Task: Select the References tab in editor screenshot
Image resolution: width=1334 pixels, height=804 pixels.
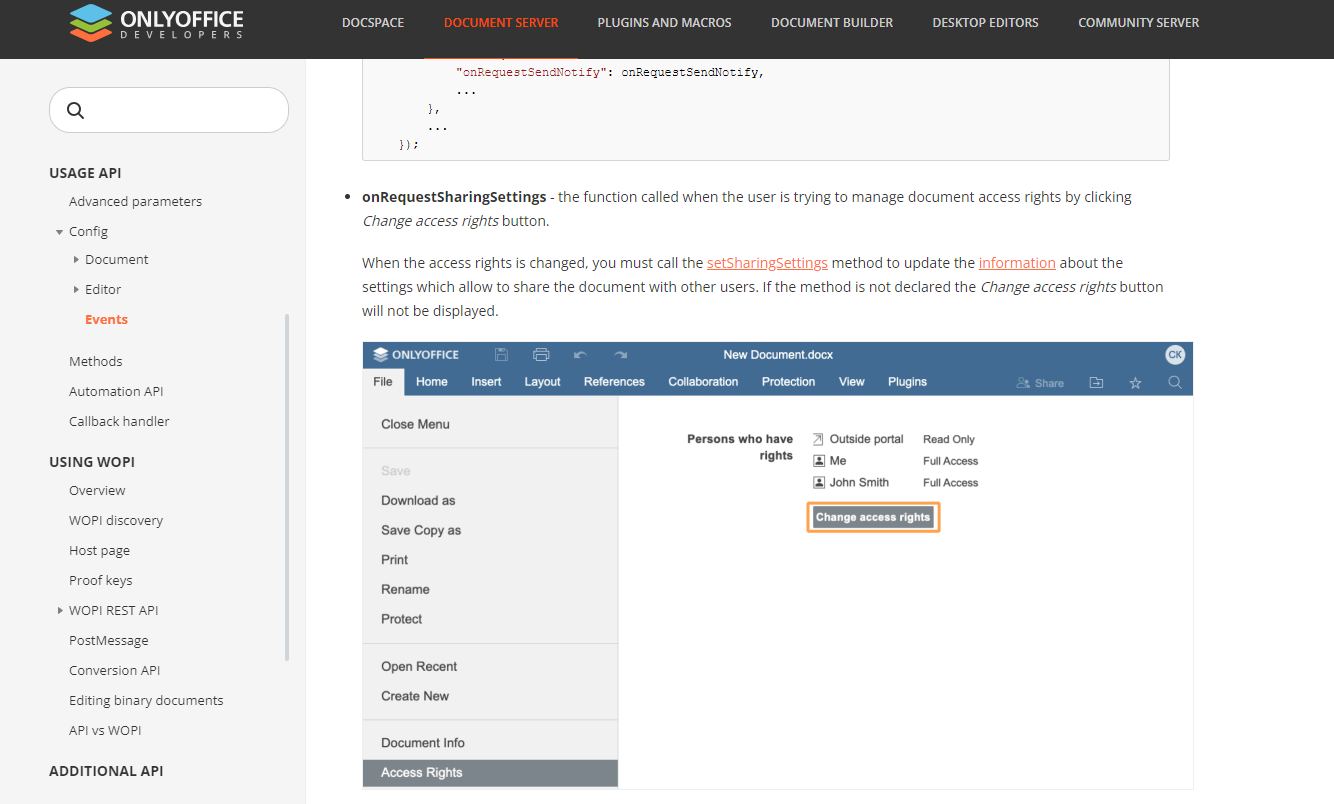Action: (614, 382)
